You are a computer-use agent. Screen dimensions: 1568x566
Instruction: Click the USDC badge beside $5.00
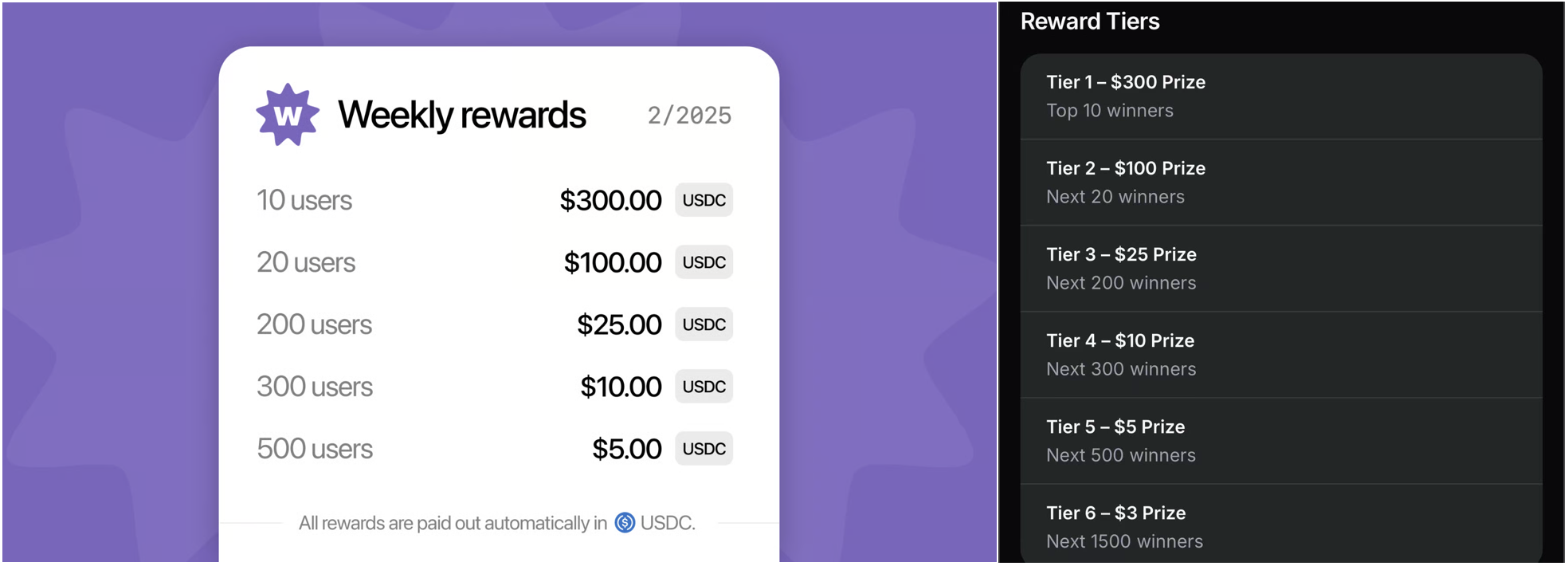[x=704, y=449]
